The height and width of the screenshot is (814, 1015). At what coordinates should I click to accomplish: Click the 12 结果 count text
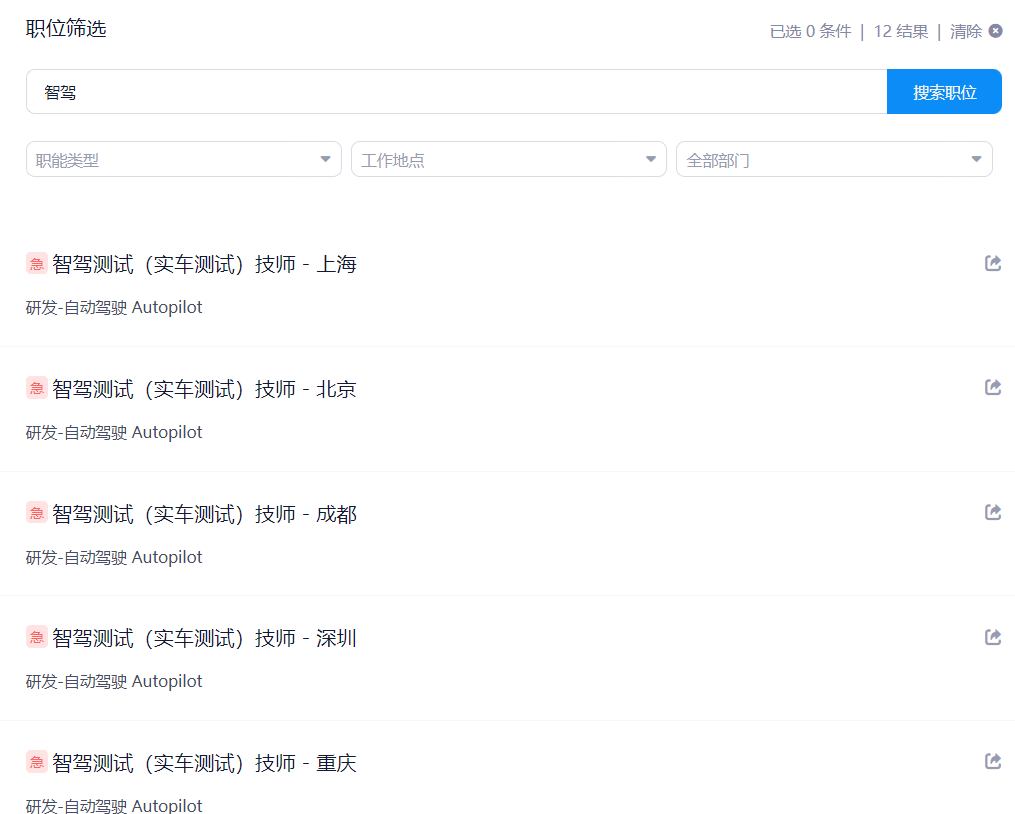click(900, 31)
